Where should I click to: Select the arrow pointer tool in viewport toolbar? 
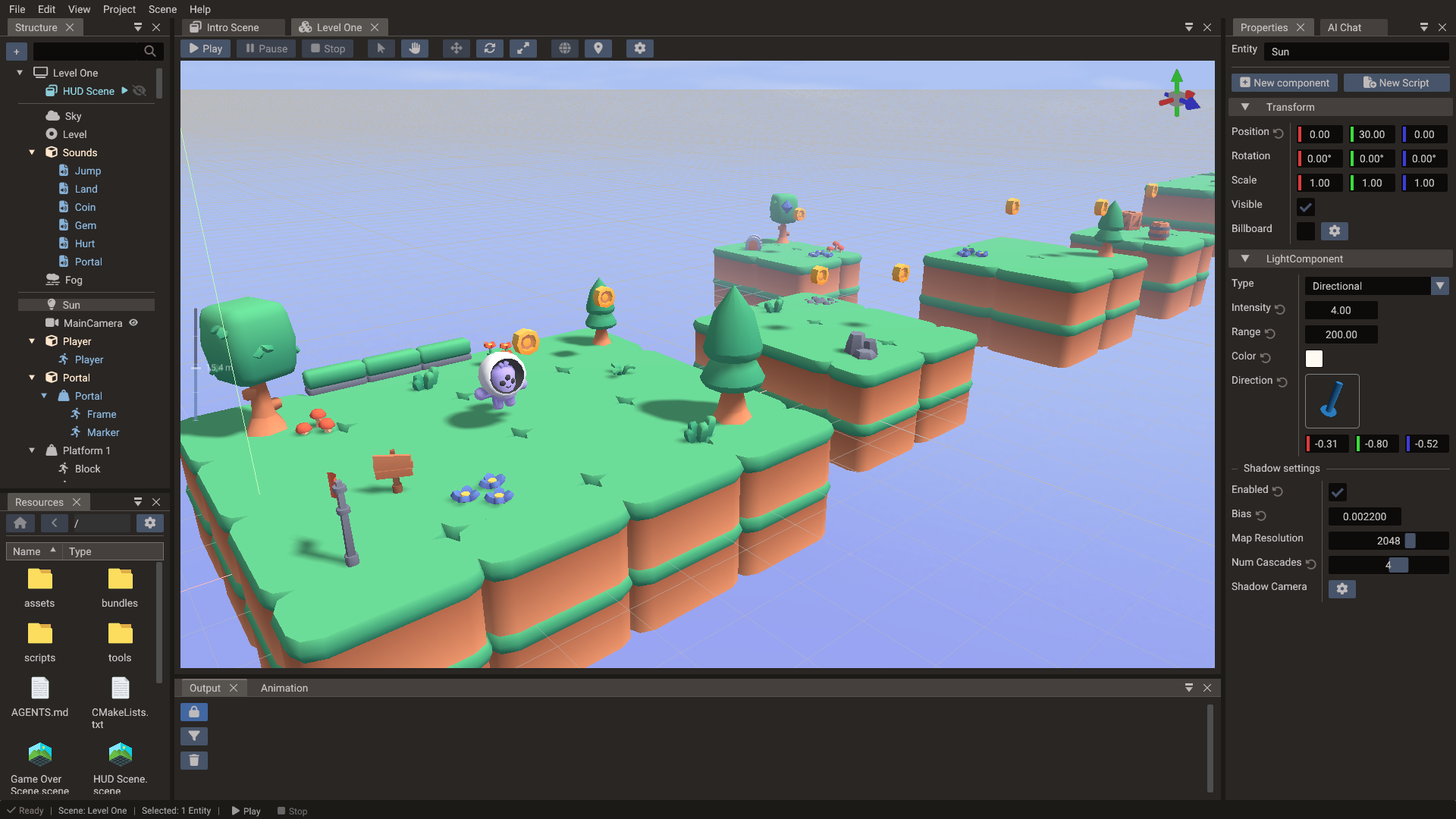[381, 49]
